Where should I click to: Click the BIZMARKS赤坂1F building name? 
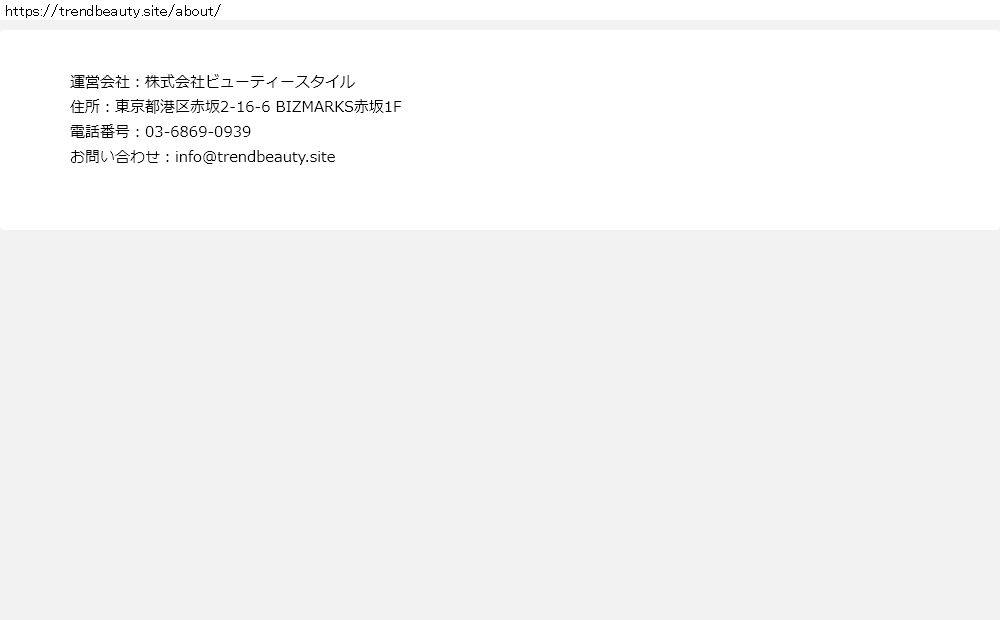(x=339, y=107)
